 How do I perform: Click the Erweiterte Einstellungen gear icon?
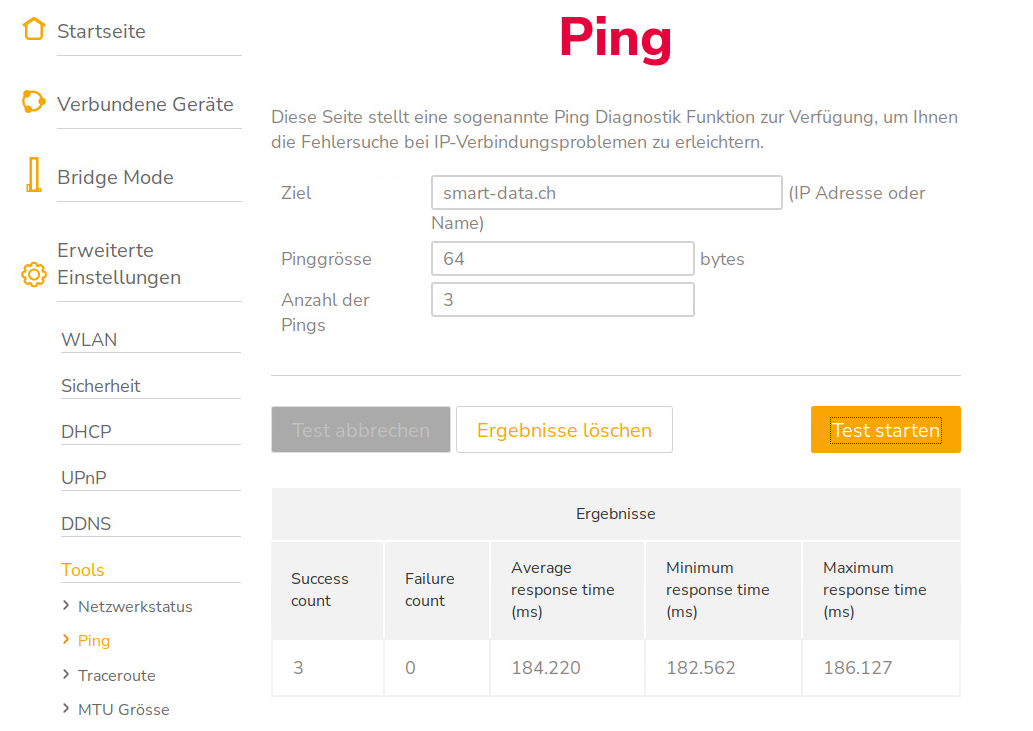34,274
